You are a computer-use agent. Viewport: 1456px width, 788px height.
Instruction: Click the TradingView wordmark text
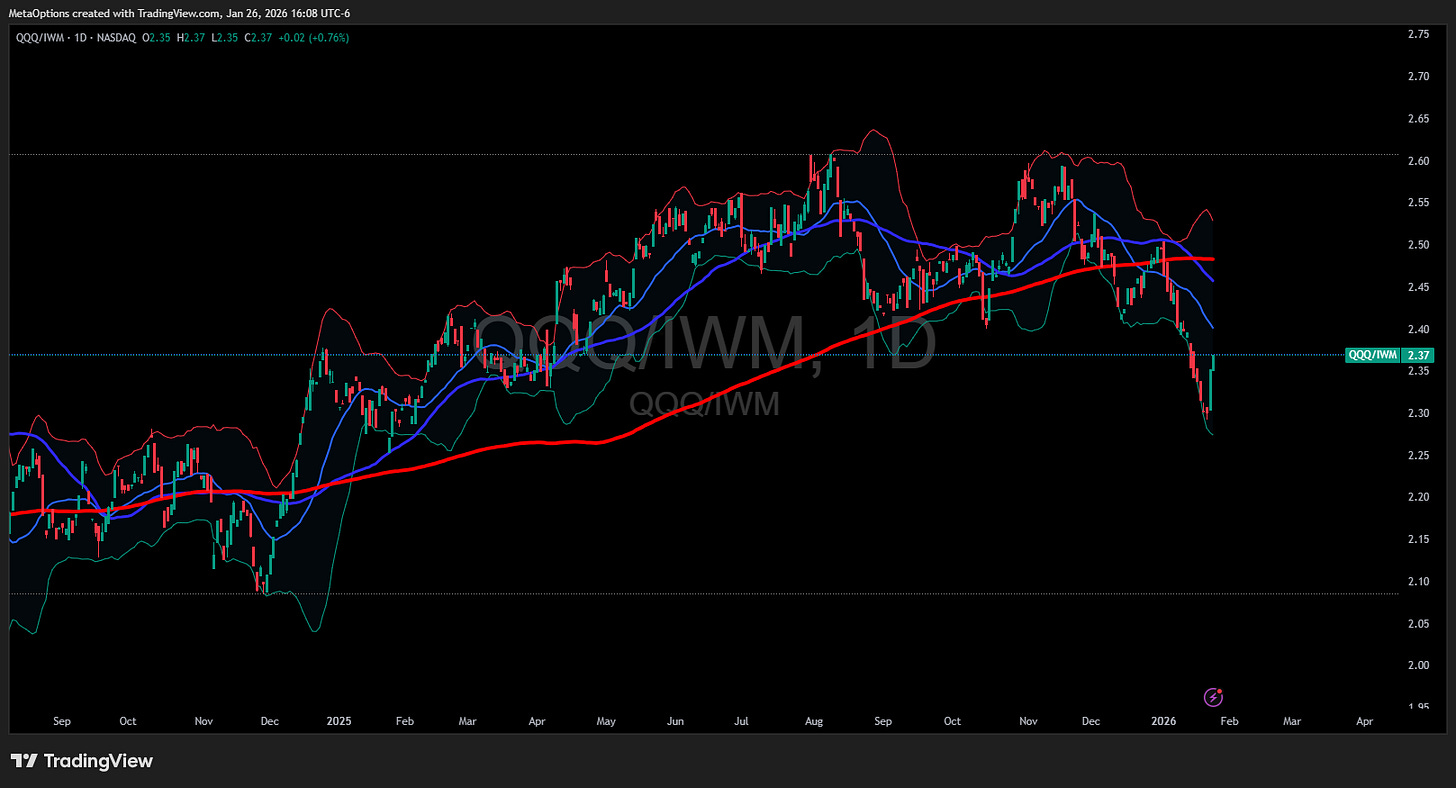[x=98, y=761]
